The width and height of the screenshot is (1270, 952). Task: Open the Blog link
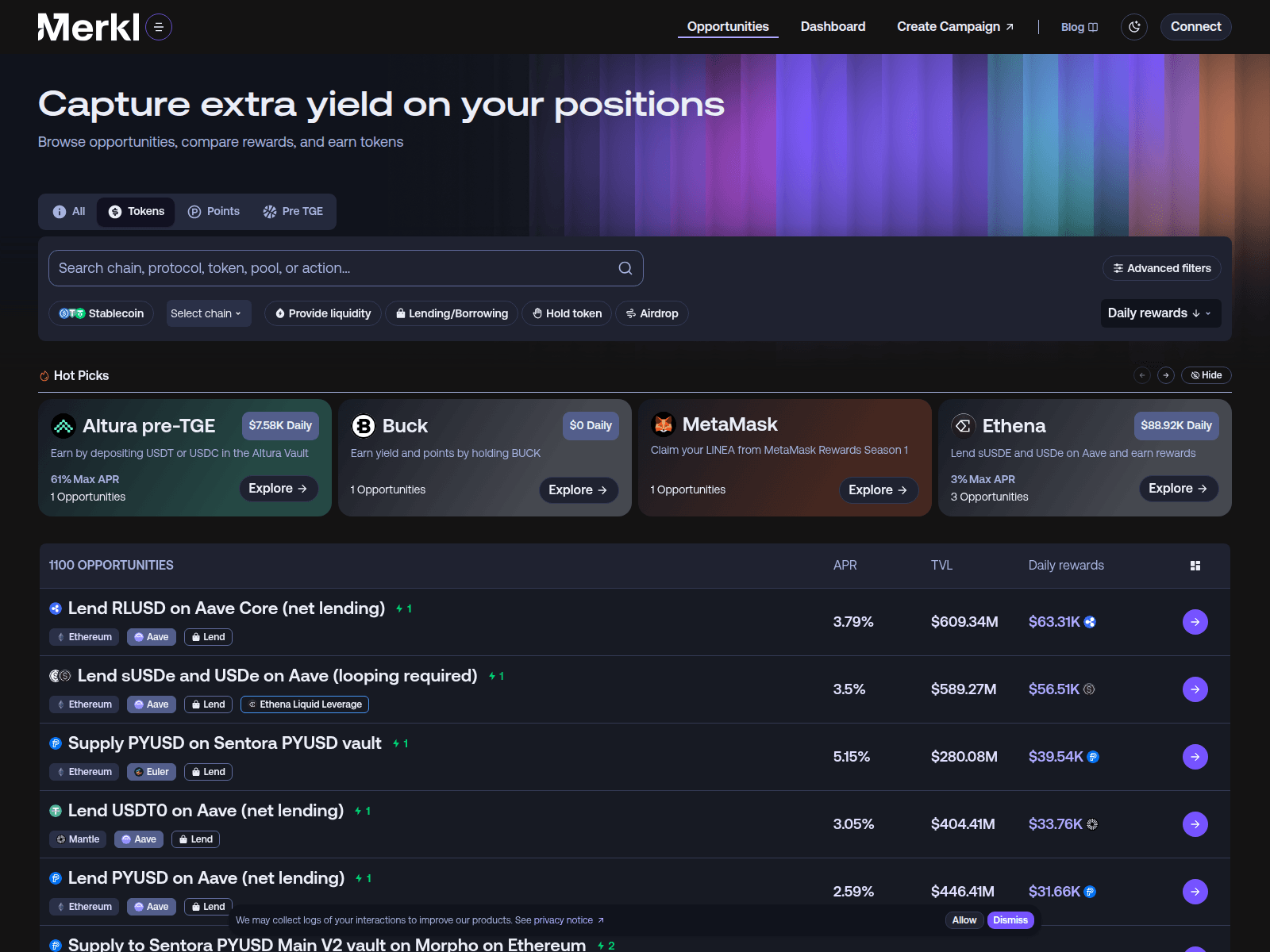[x=1079, y=27]
